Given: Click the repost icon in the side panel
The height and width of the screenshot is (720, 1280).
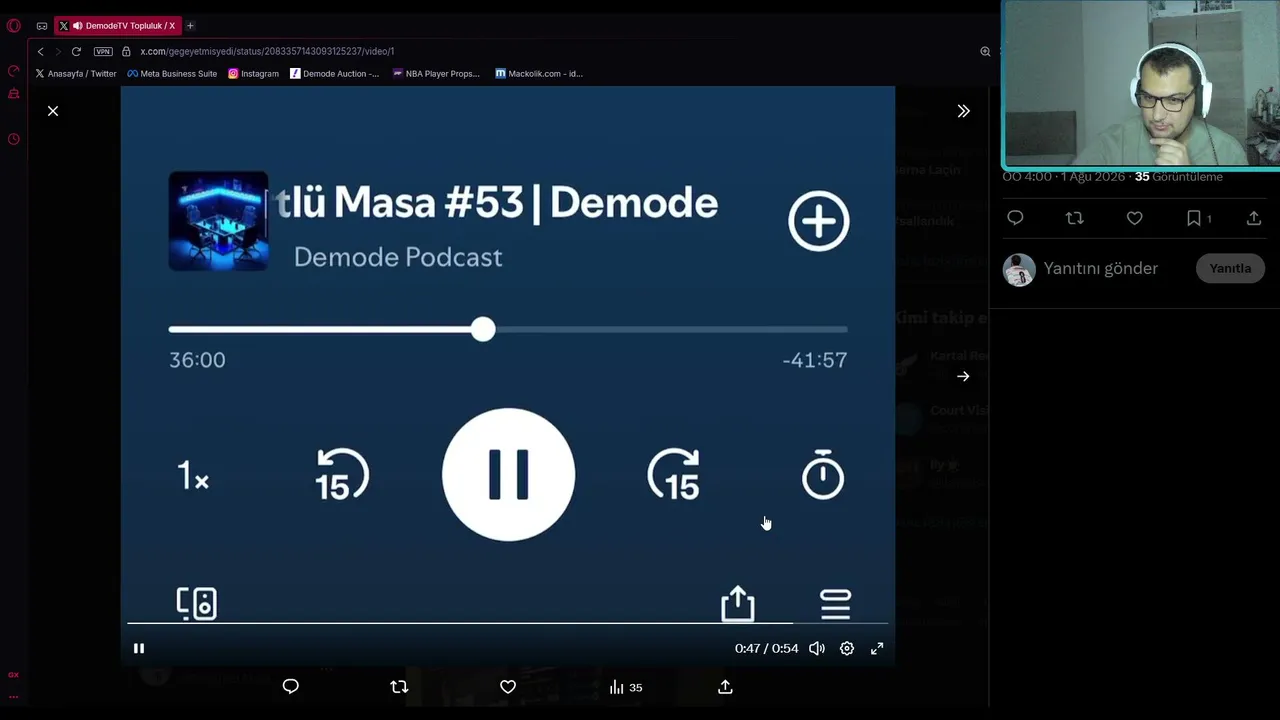Looking at the screenshot, I should click(x=1075, y=218).
